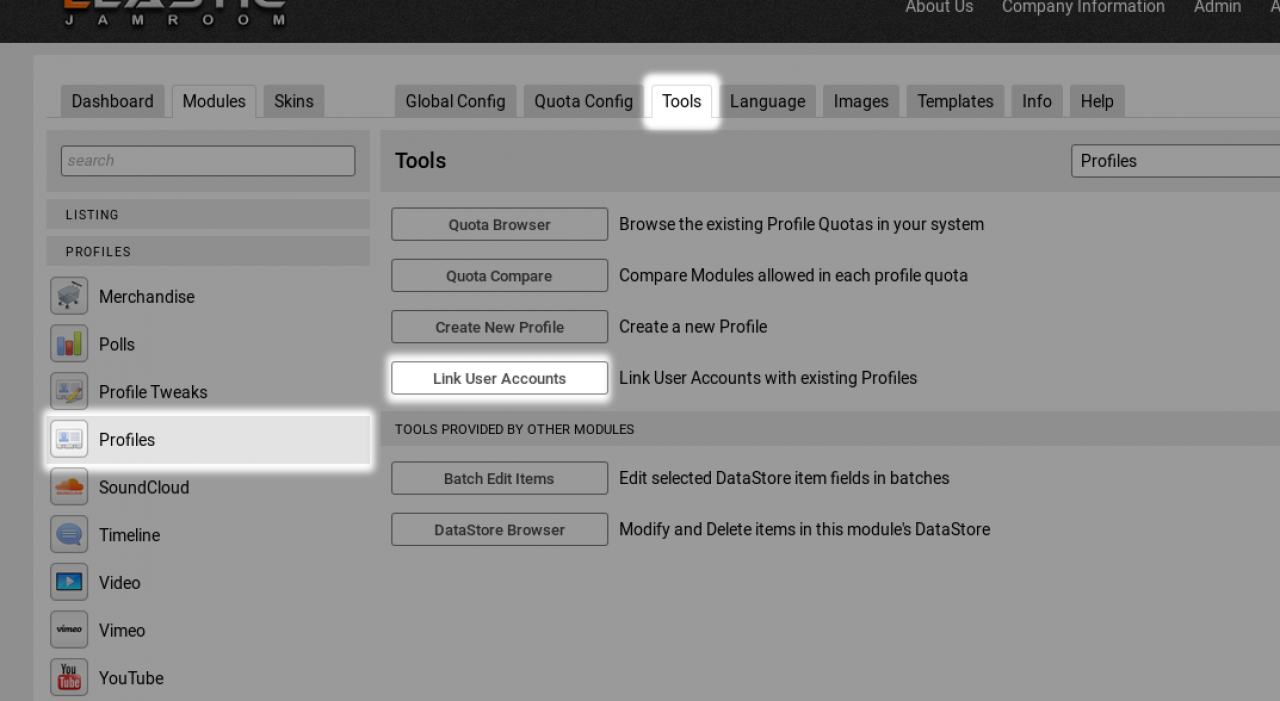Open the SoundCloud module icon
Screen dimensions: 1280x701
69,487
